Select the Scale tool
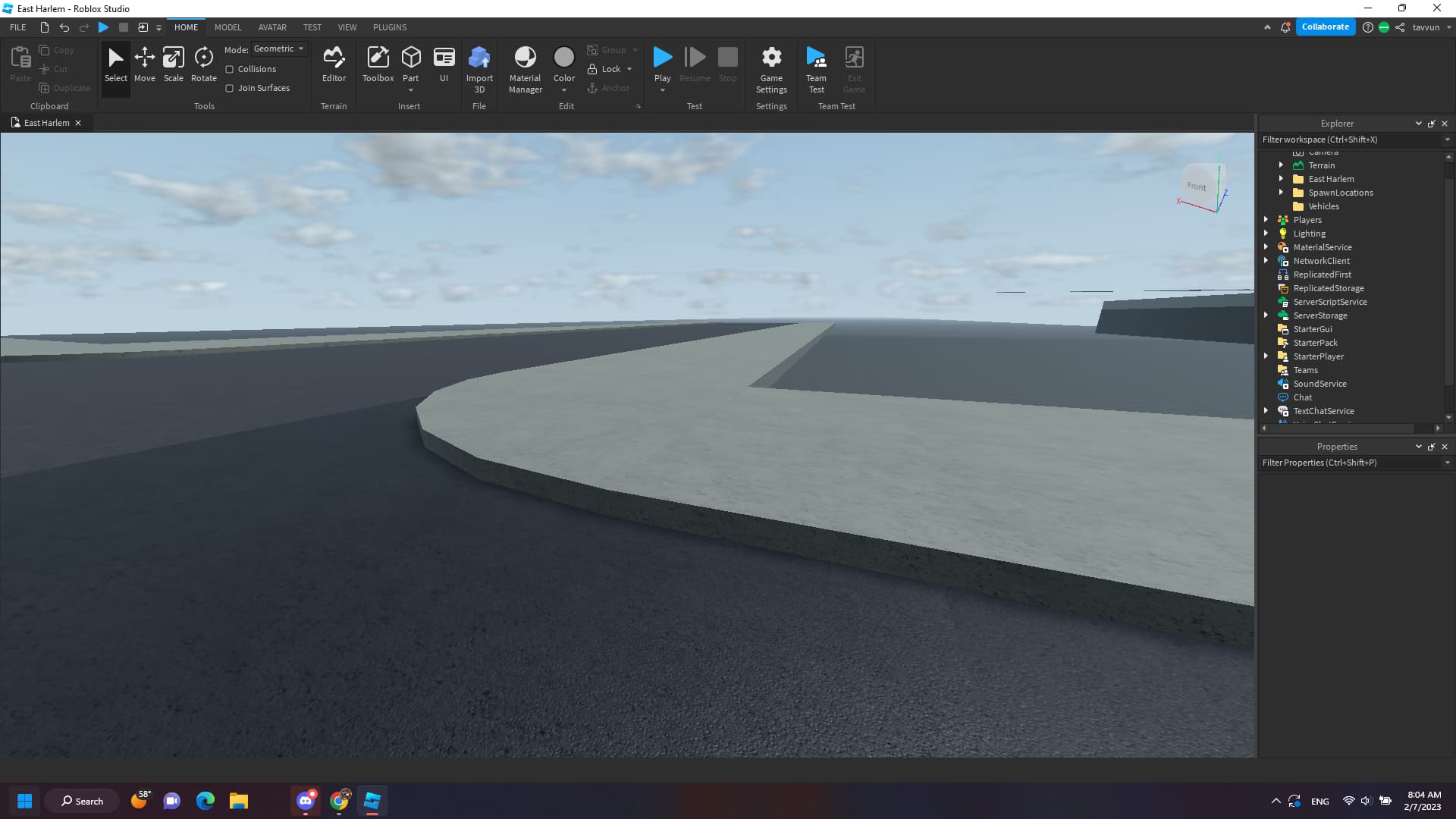Screen dimensions: 1456x819 pyautogui.click(x=174, y=64)
